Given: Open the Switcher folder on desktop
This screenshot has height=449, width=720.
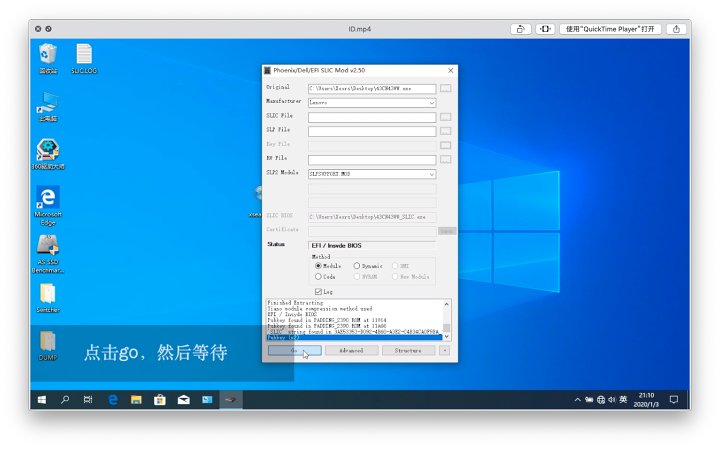Looking at the screenshot, I should tap(47, 295).
